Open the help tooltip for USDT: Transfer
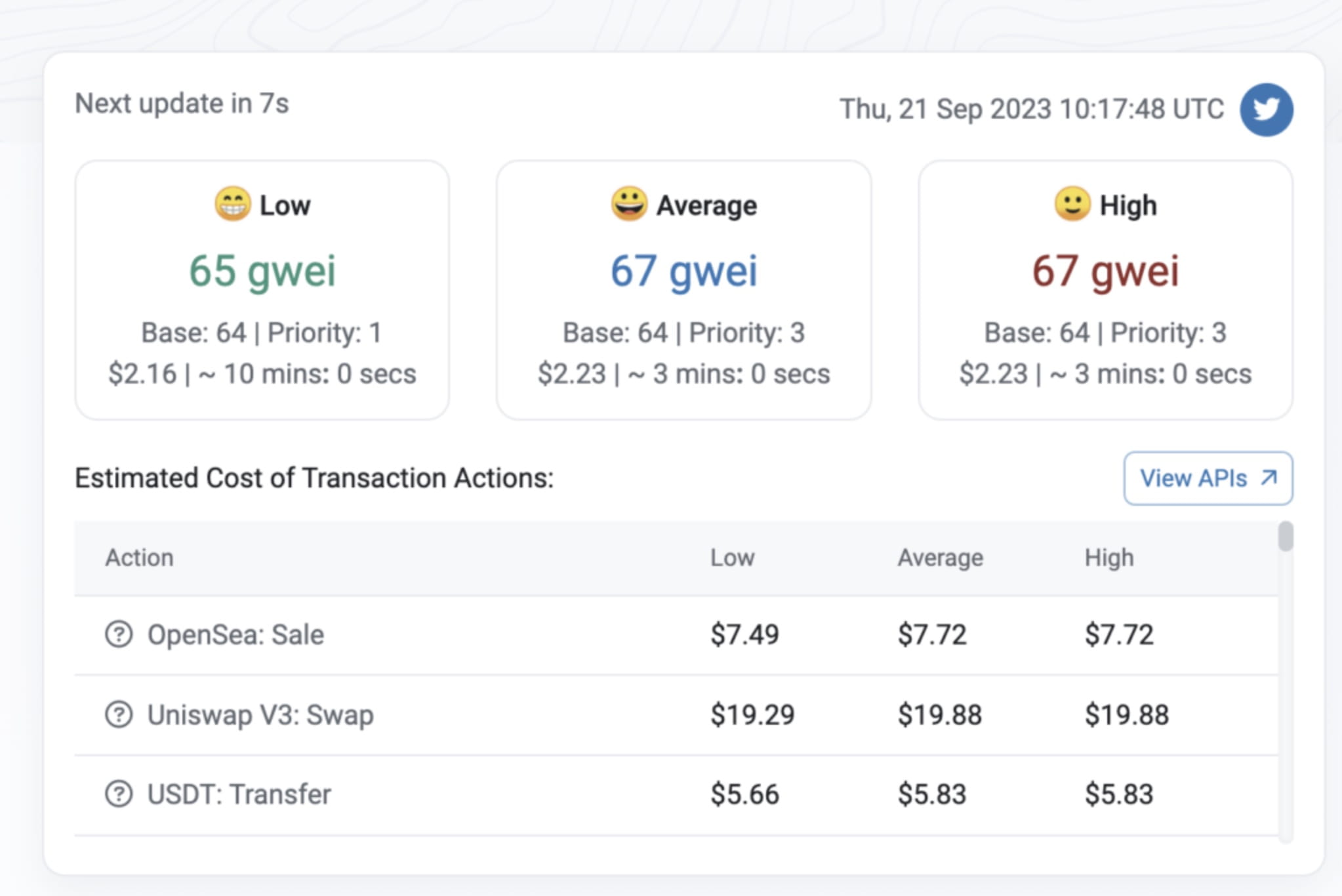This screenshot has width=1342, height=896. [x=118, y=794]
